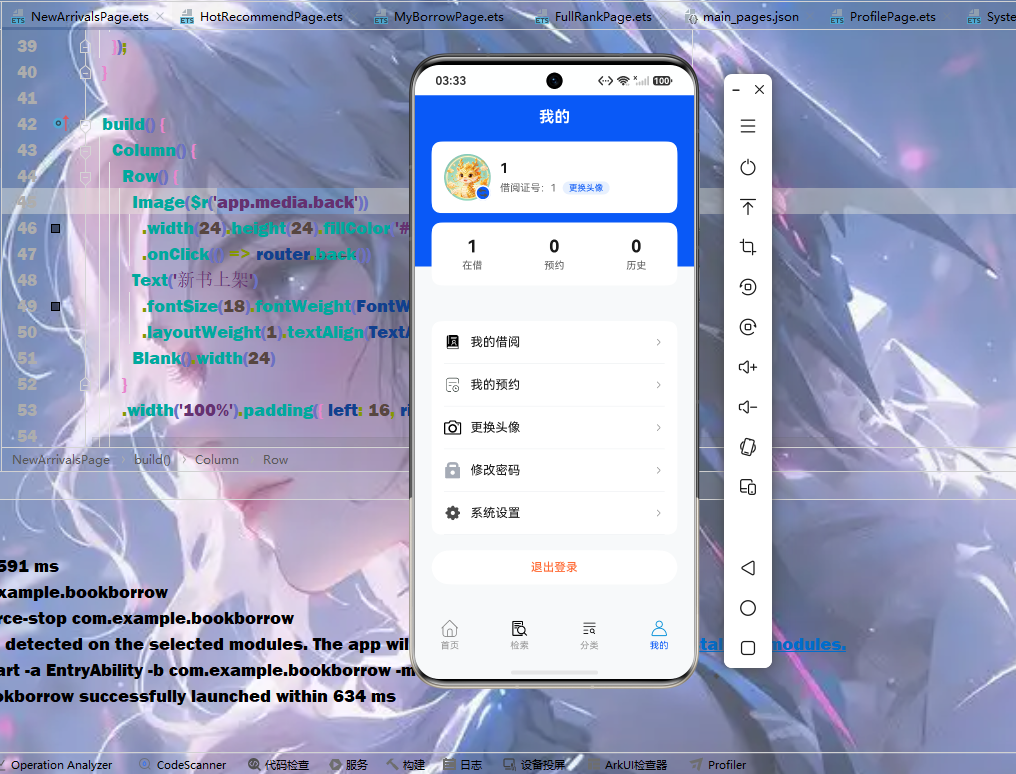The image size is (1016, 774).
Task: Rotate the emulator device screen
Action: pos(748,447)
